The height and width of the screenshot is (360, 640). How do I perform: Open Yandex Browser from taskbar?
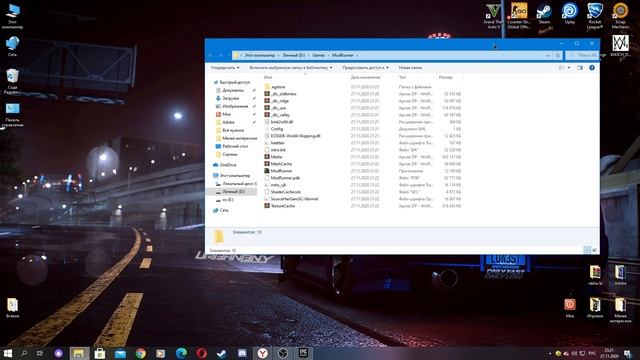tap(262, 353)
